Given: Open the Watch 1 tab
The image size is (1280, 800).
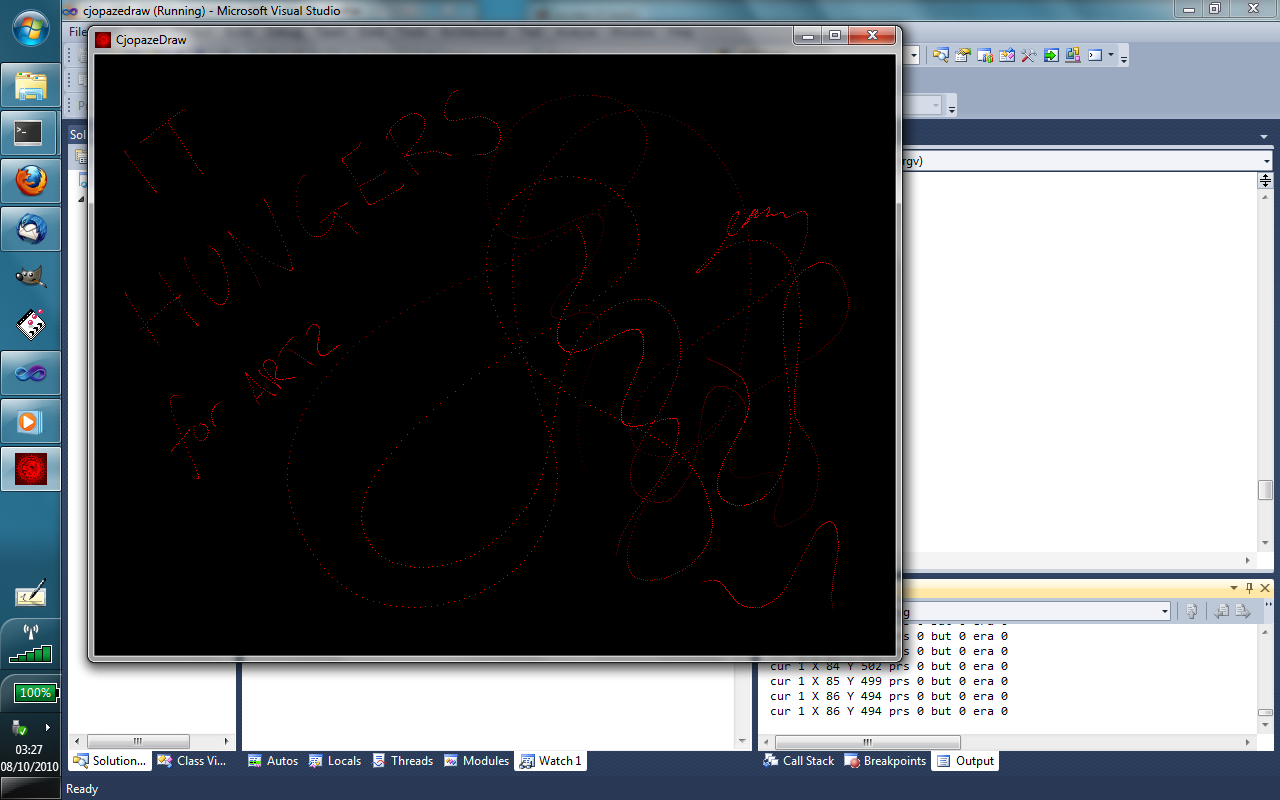Looking at the screenshot, I should pyautogui.click(x=550, y=761).
